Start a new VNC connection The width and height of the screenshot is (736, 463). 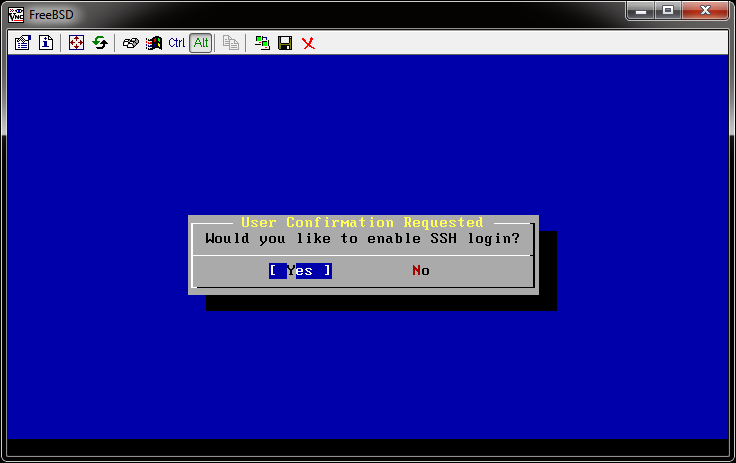[262, 43]
